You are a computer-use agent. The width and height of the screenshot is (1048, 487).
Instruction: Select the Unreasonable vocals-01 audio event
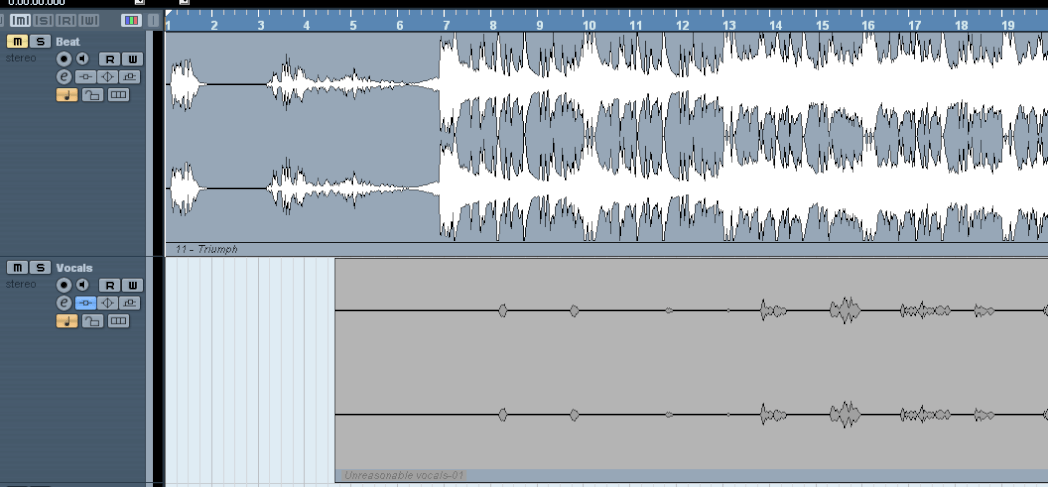691,370
